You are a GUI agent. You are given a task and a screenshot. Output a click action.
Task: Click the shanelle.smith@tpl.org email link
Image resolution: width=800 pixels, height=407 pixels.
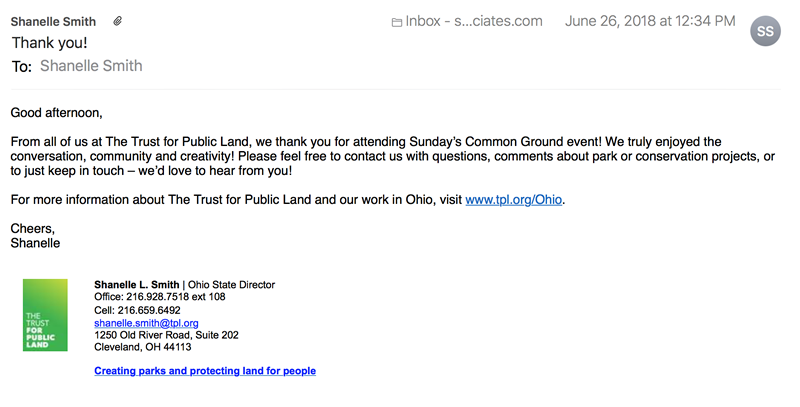click(x=146, y=323)
